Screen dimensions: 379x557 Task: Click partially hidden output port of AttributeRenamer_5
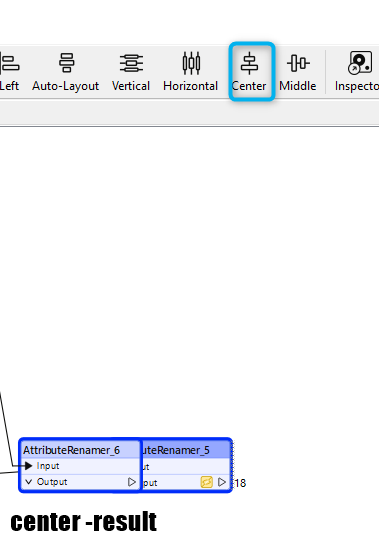(150, 483)
